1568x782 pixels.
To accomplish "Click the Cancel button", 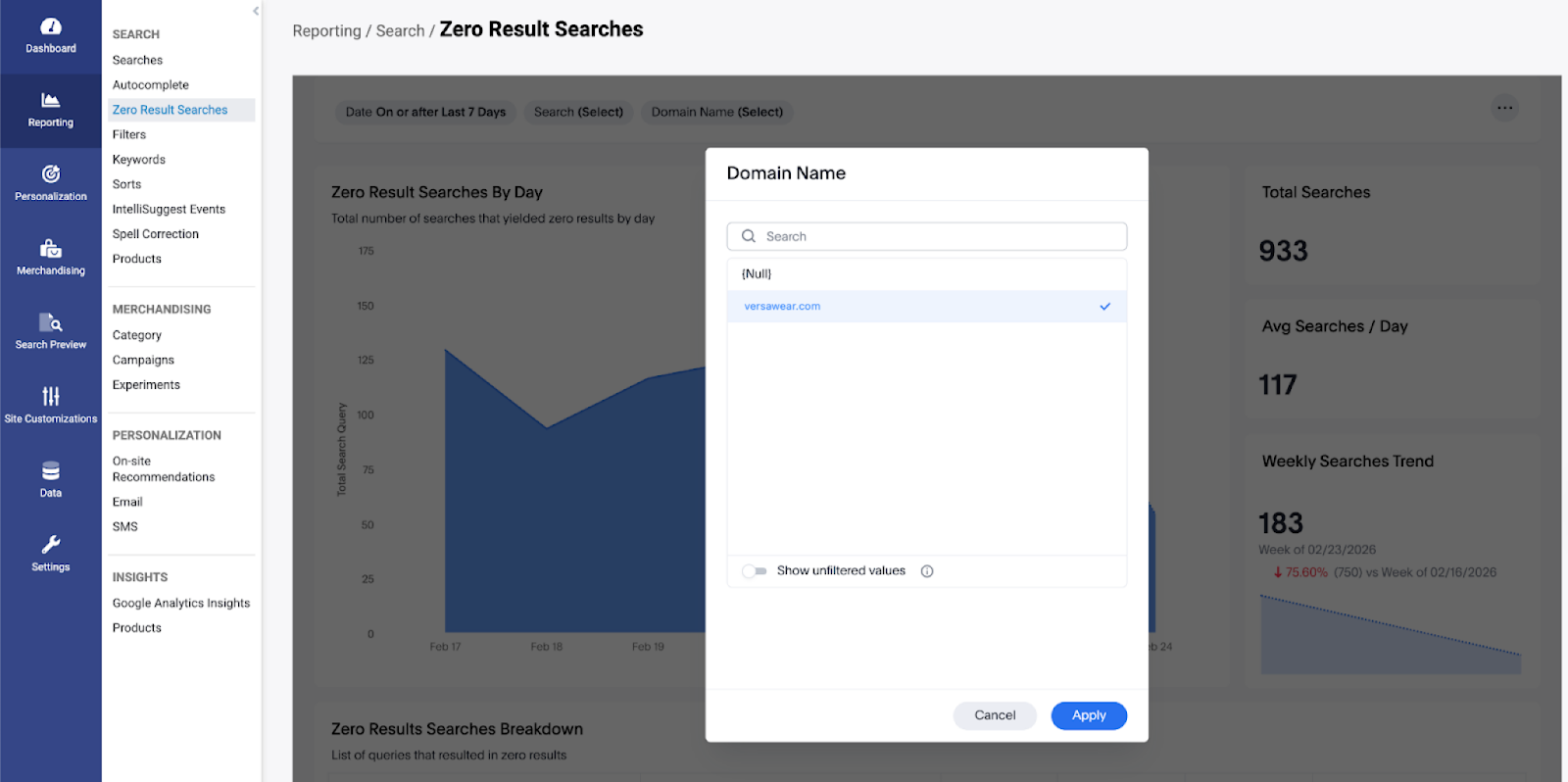I will (x=995, y=715).
